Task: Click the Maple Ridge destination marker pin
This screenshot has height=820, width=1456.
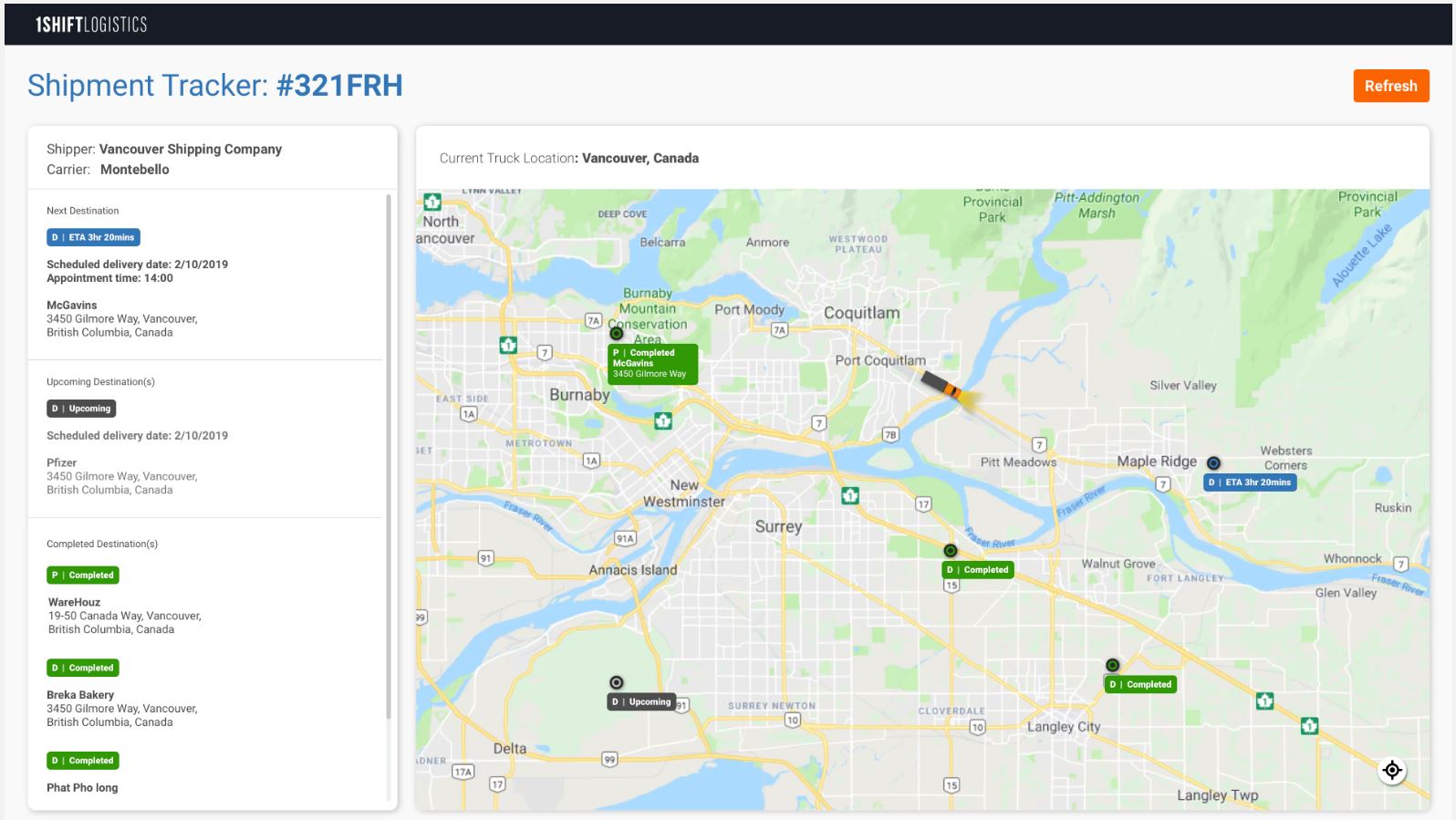Action: pos(1213,463)
